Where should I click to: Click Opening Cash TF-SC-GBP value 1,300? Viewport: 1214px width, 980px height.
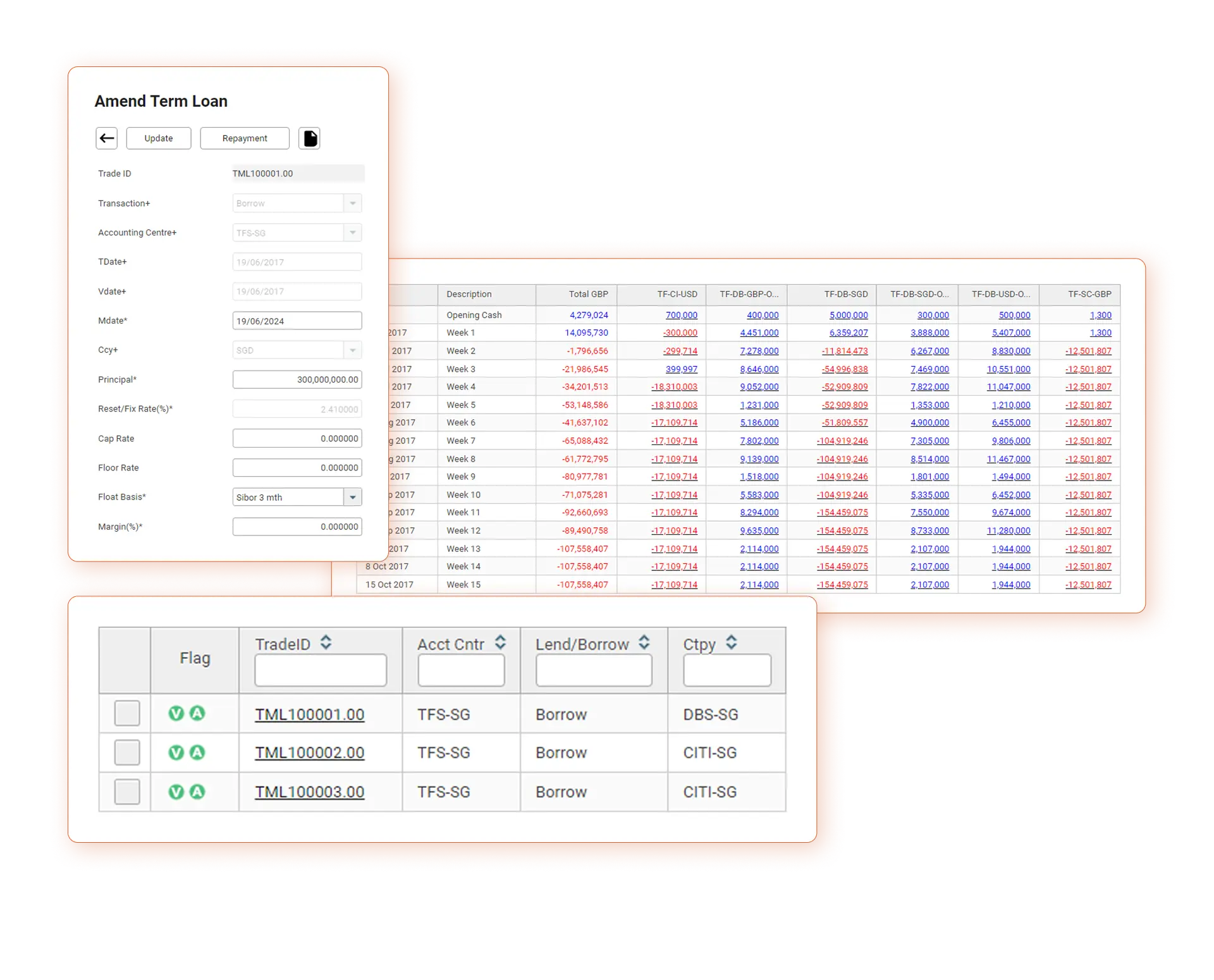1100,315
